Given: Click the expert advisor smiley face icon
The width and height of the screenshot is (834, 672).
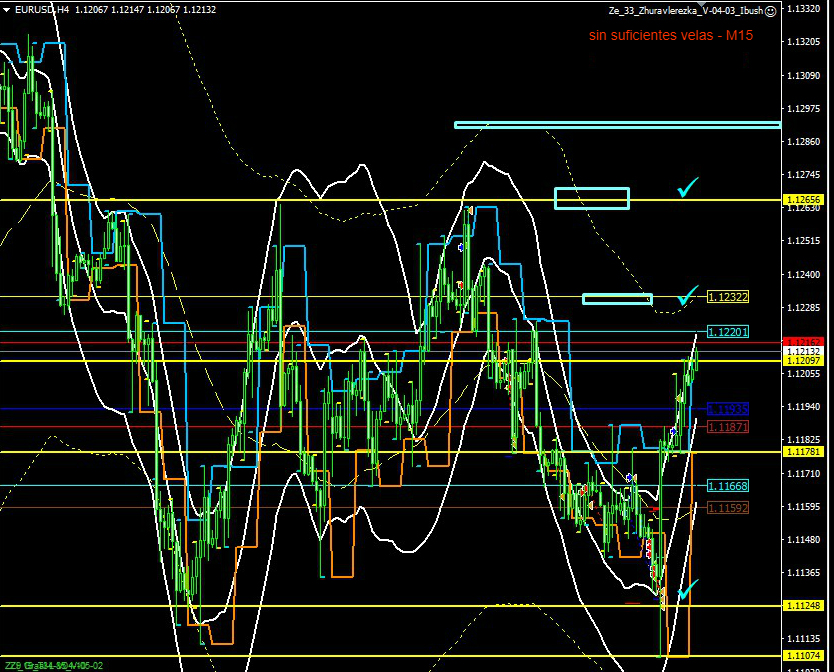Looking at the screenshot, I should [771, 10].
